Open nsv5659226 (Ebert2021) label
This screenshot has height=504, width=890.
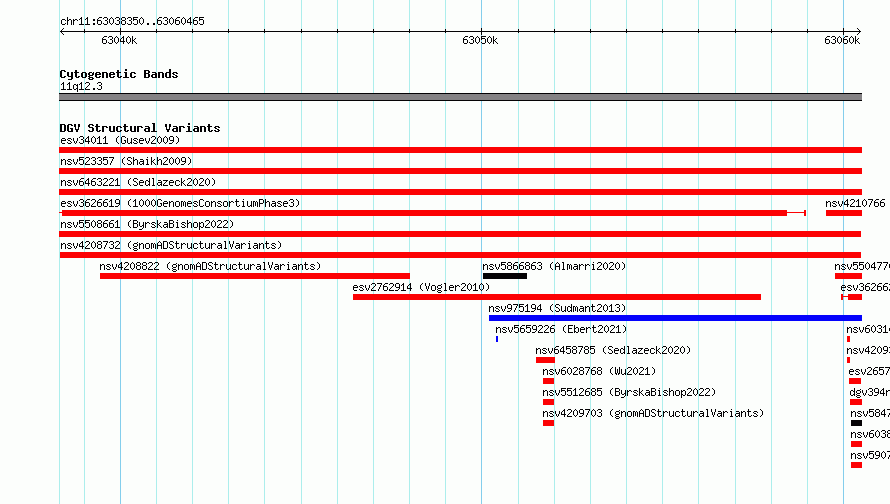(x=561, y=329)
